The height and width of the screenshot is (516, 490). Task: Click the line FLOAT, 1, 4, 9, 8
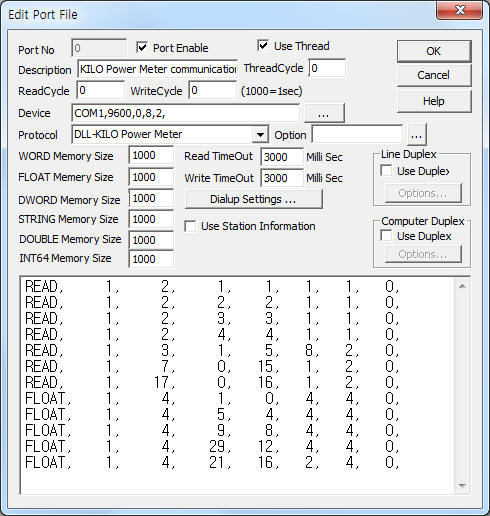click(x=212, y=430)
